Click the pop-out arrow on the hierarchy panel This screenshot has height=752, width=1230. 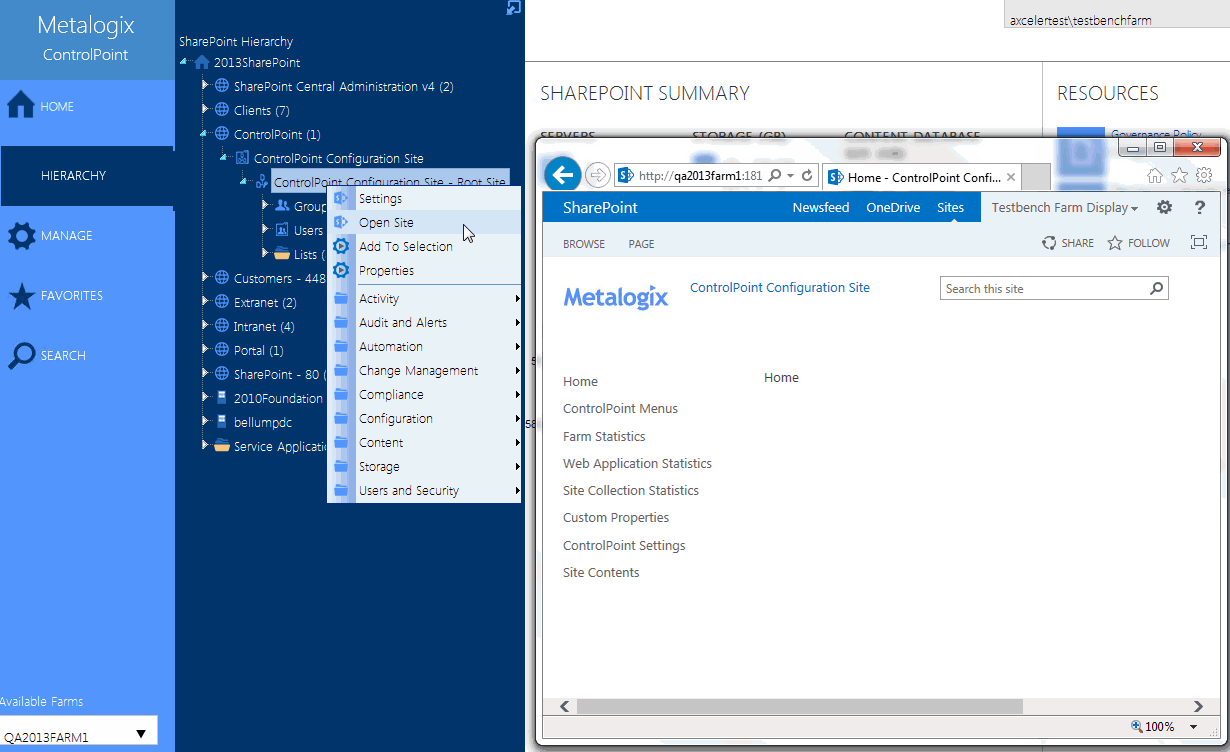click(x=513, y=9)
